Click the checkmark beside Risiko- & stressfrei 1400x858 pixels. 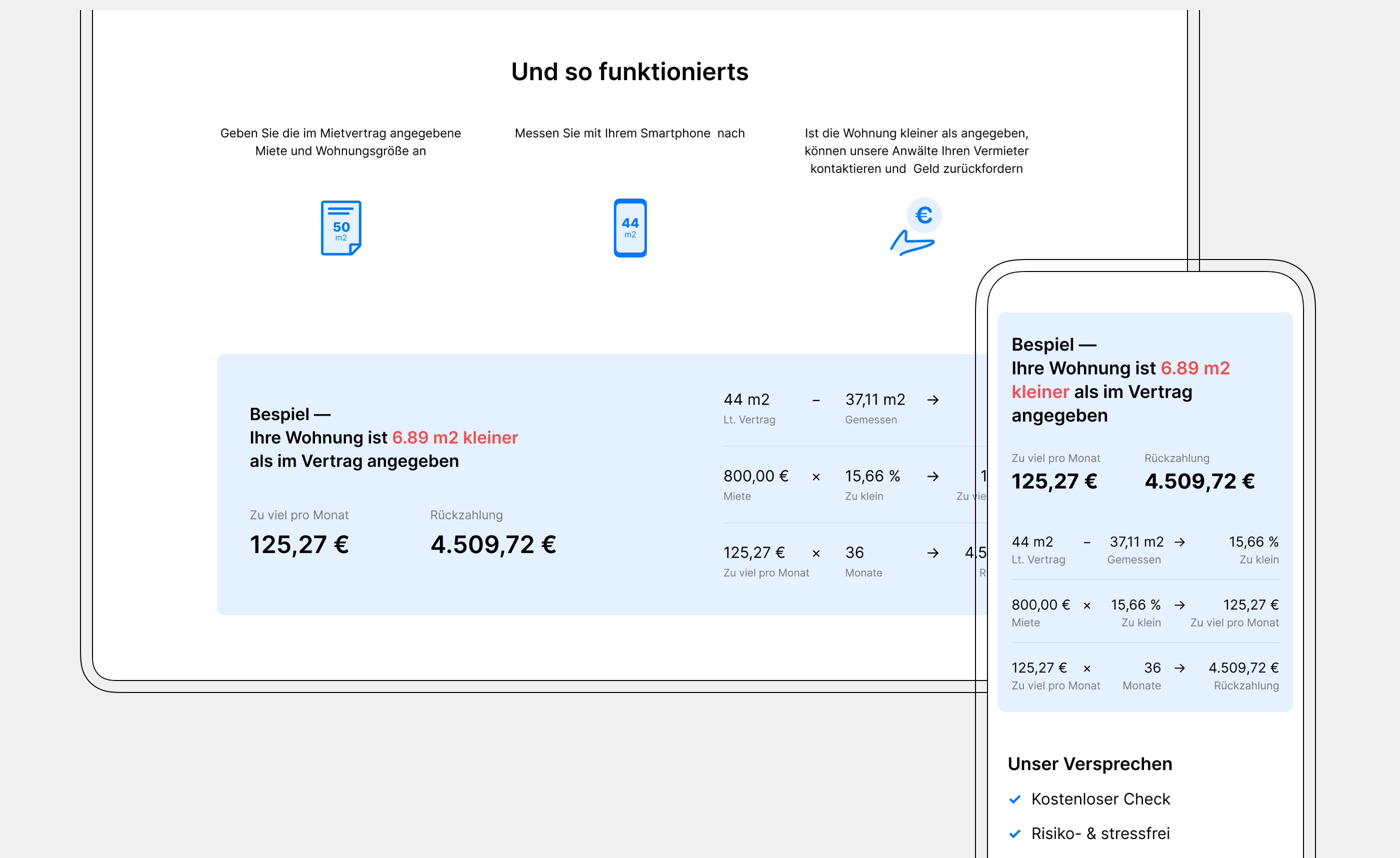1015,833
